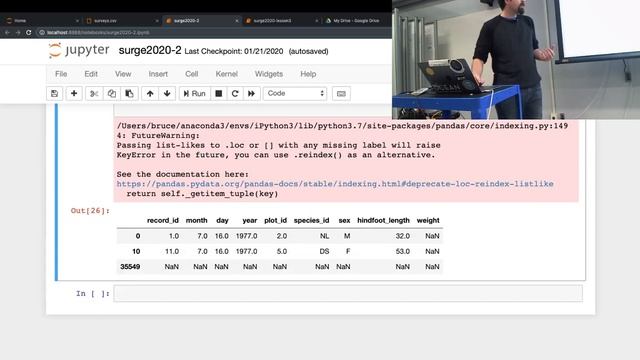Click the Out[26] output prompt
This screenshot has height=360, width=640.
click(x=90, y=211)
